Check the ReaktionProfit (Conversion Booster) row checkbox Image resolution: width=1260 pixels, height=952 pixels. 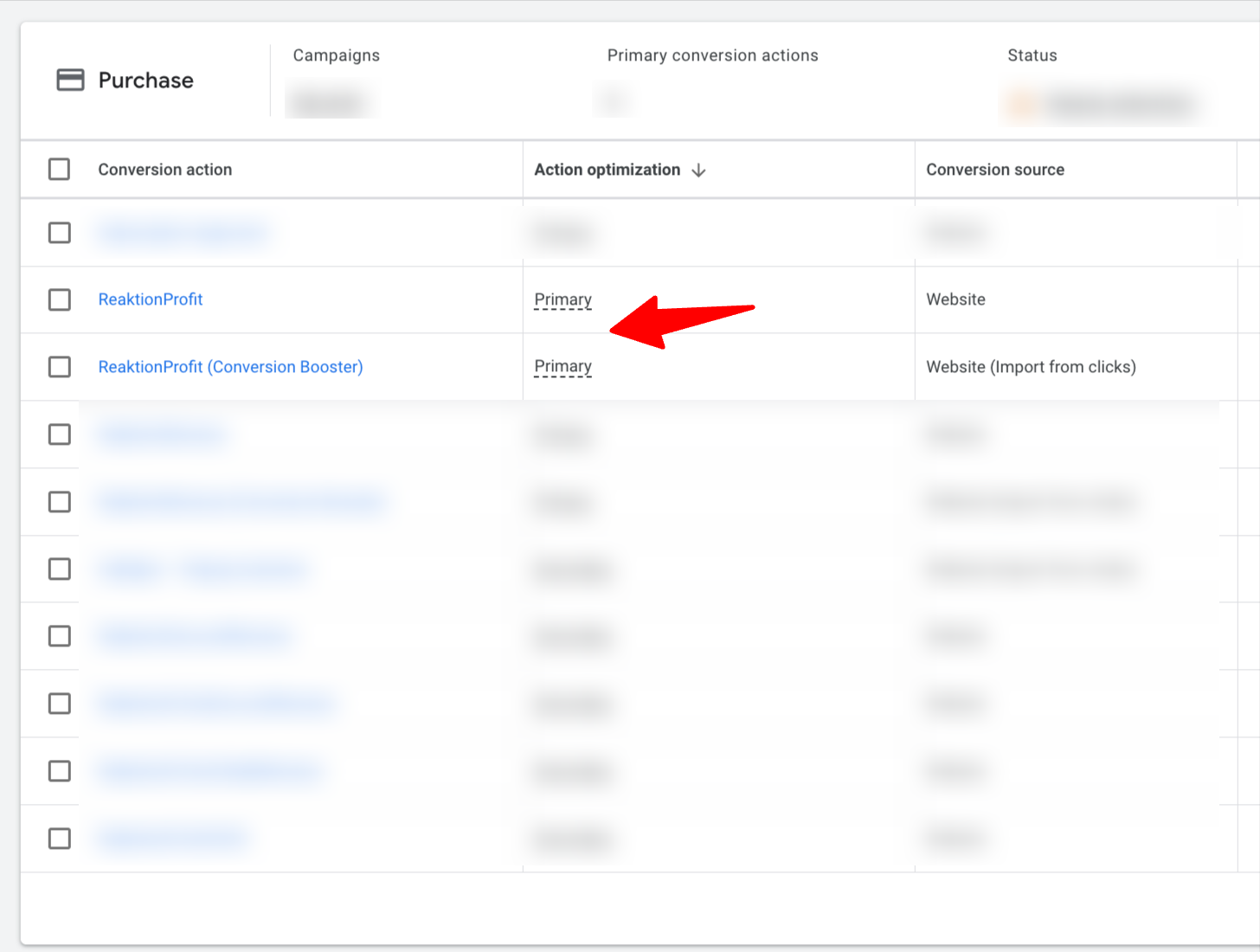[60, 367]
